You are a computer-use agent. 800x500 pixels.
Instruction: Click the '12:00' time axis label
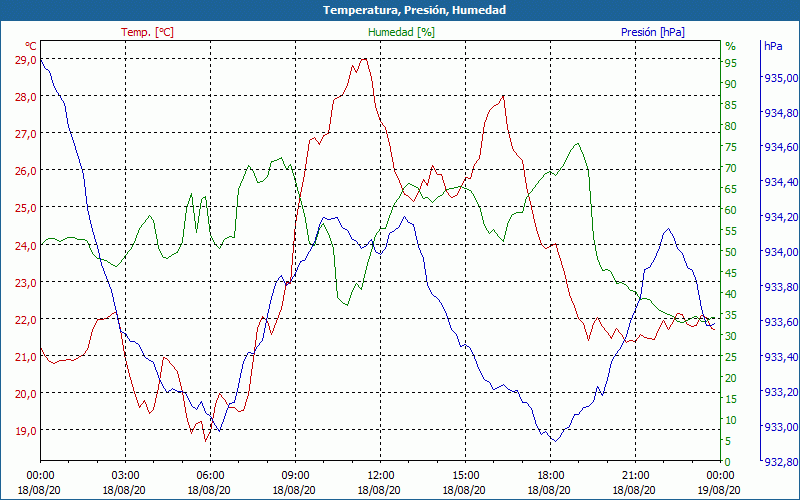pyautogui.click(x=380, y=476)
